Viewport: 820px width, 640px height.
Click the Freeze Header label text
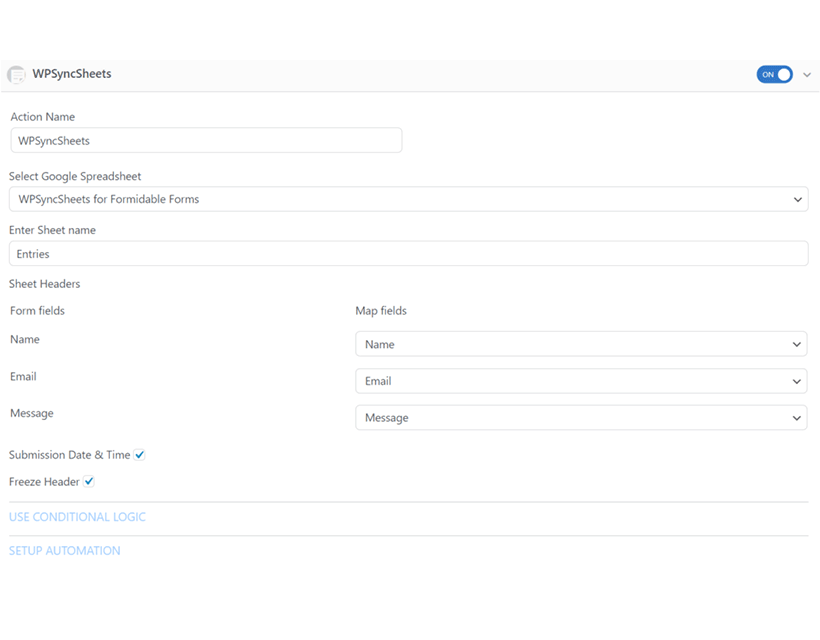tap(44, 482)
